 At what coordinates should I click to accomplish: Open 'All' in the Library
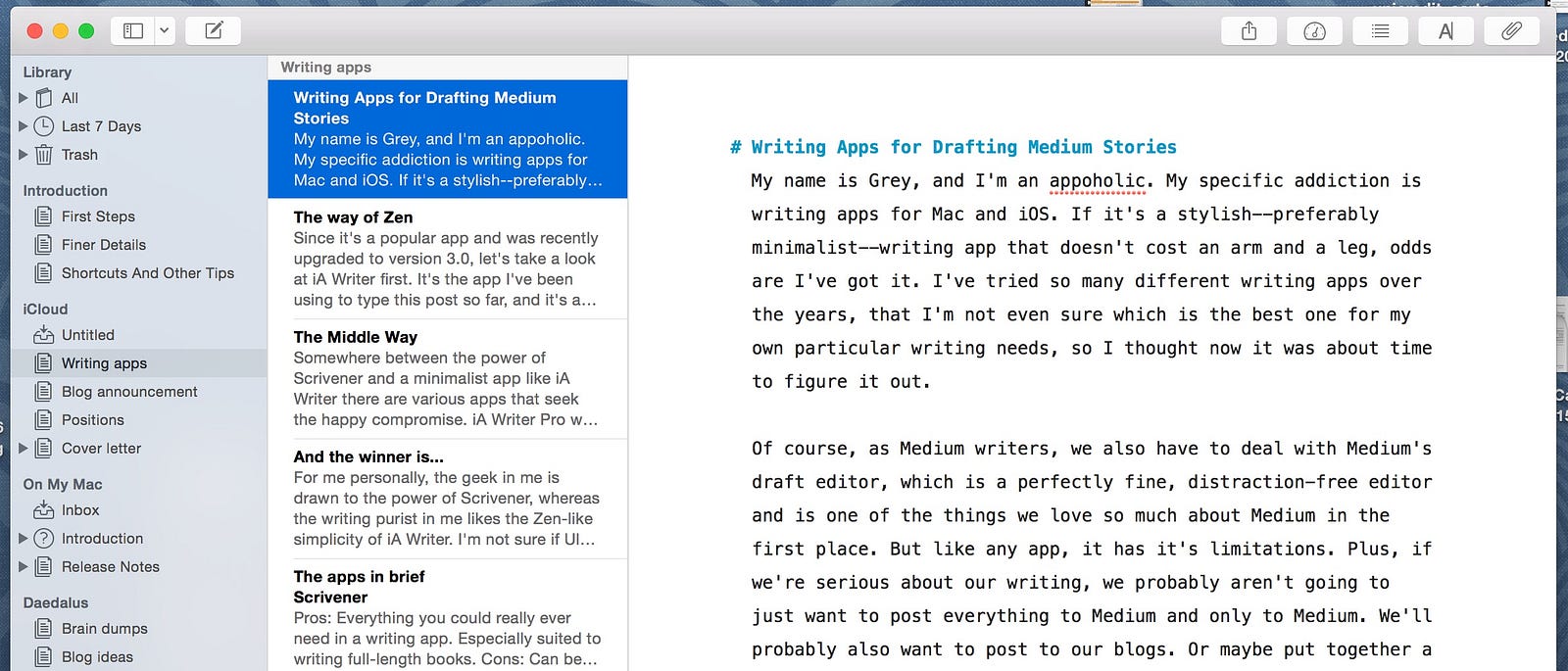click(70, 98)
